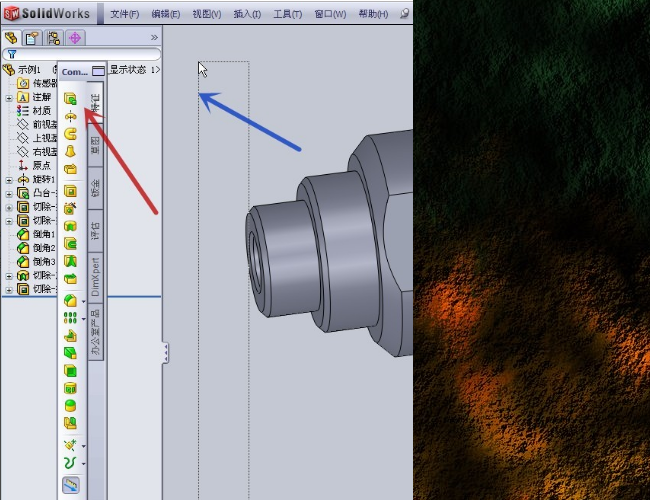Toggle the Instant3D button

pos(71,485)
